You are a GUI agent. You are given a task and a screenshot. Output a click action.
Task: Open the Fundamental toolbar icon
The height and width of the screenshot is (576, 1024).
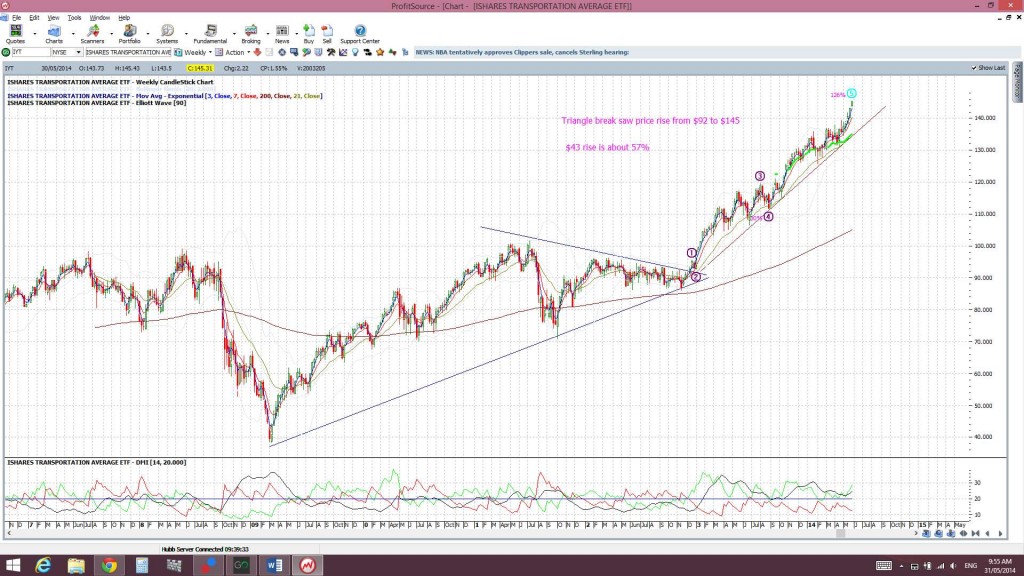[210, 30]
